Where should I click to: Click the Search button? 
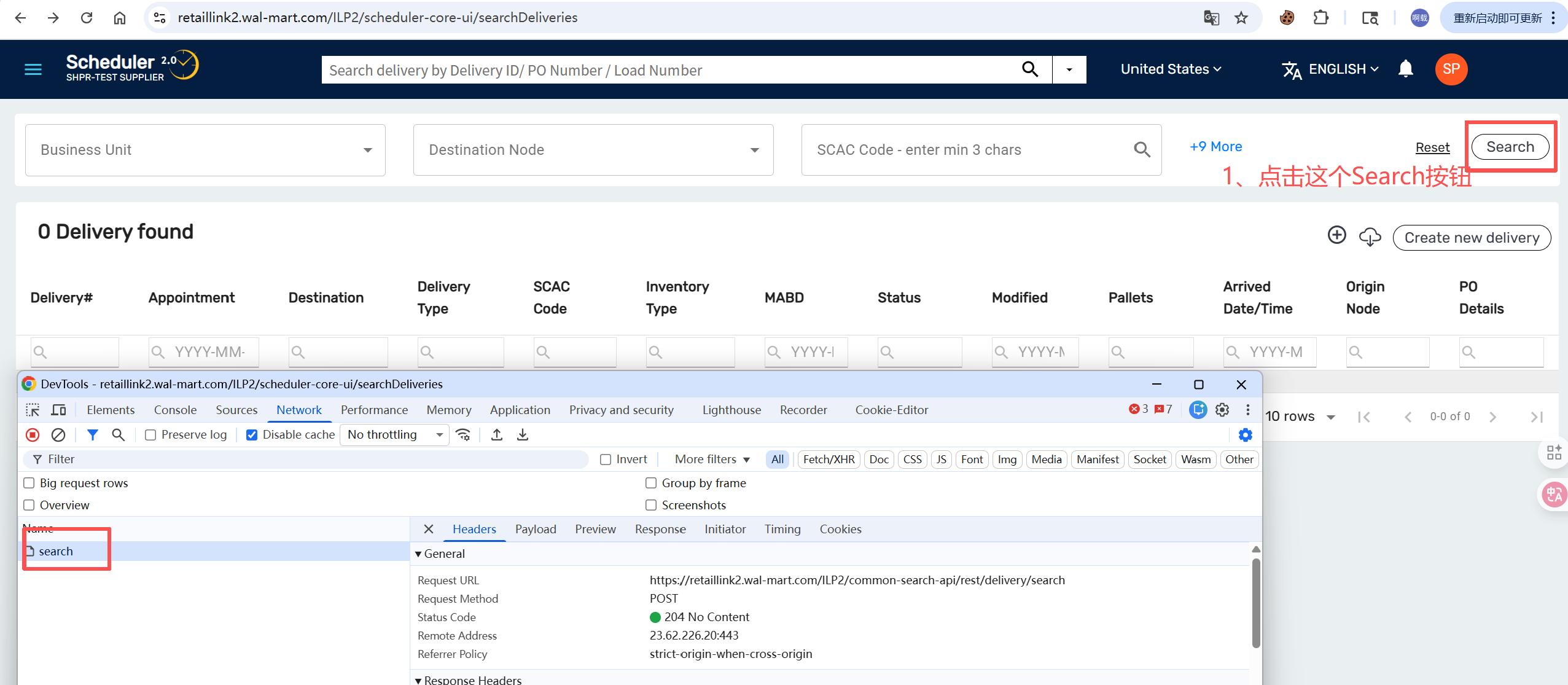point(1510,147)
